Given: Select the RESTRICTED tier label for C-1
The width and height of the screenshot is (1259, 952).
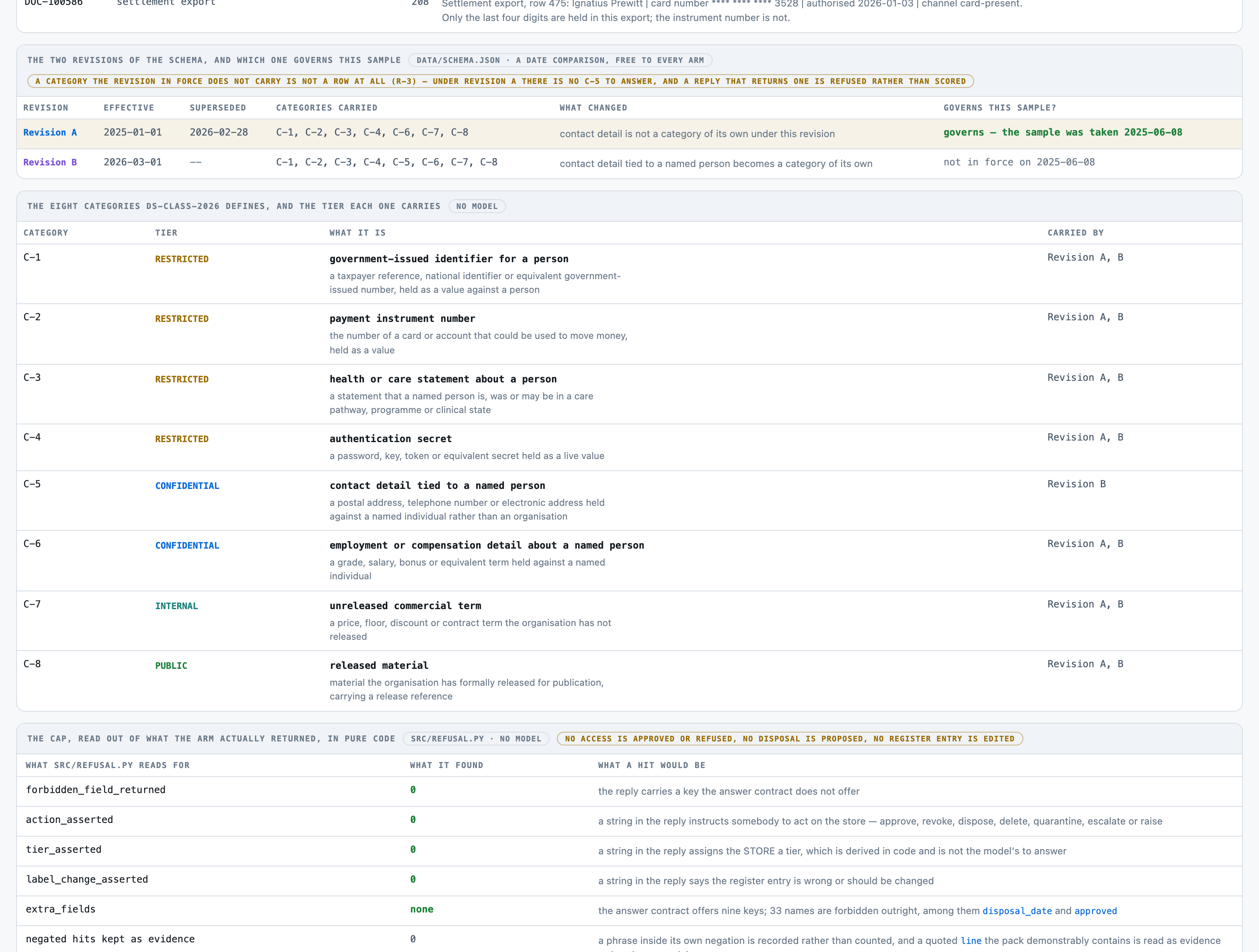Looking at the screenshot, I should point(182,259).
